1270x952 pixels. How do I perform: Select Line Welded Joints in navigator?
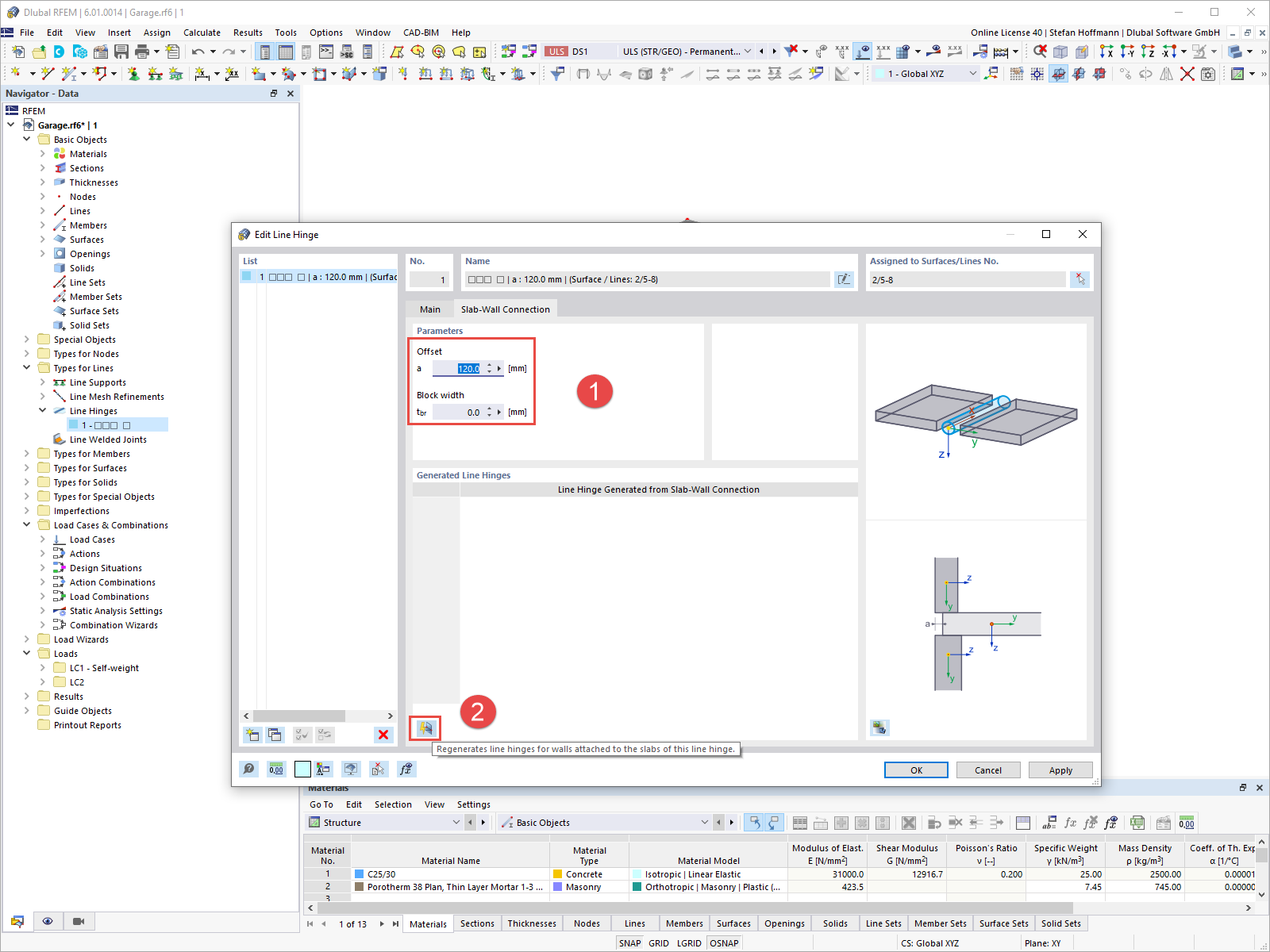pyautogui.click(x=108, y=440)
